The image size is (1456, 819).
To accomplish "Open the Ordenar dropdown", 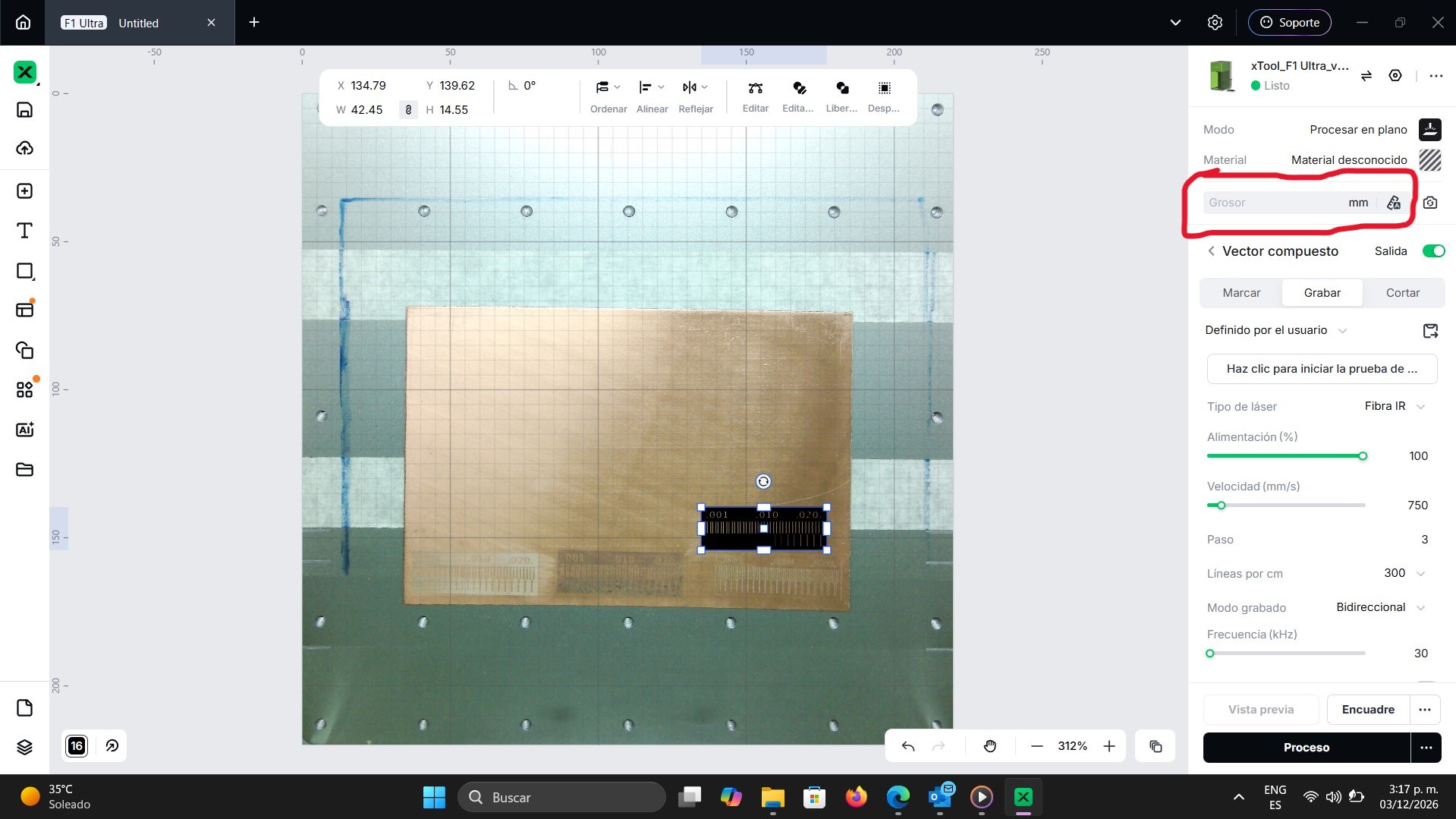I will 609,96.
